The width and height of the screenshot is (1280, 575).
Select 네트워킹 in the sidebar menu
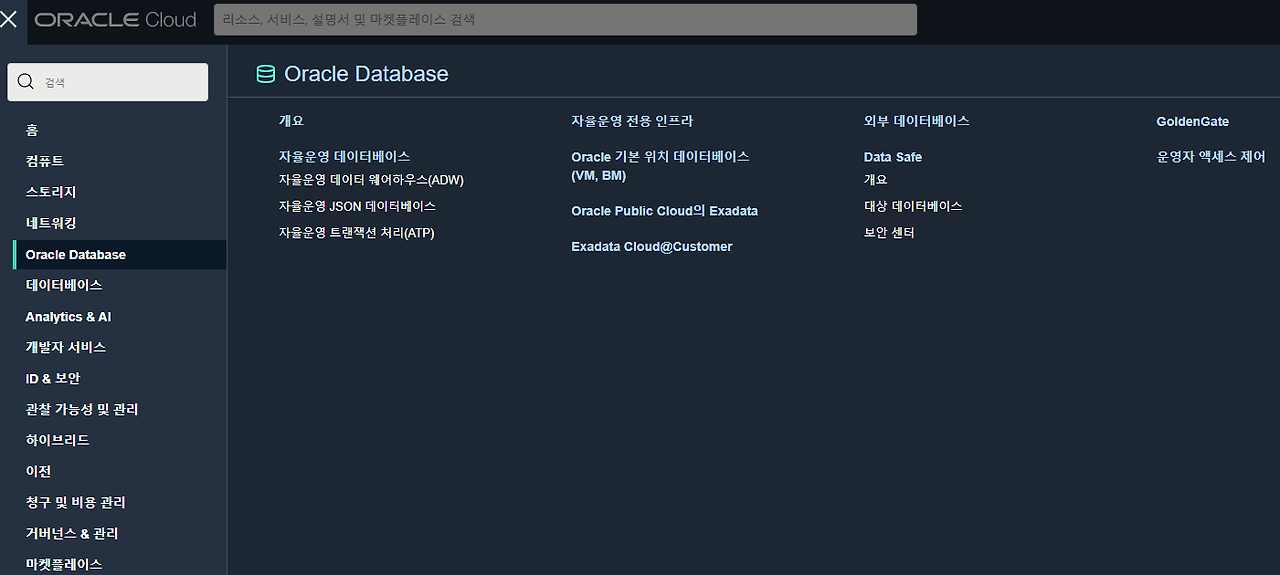[51, 223]
